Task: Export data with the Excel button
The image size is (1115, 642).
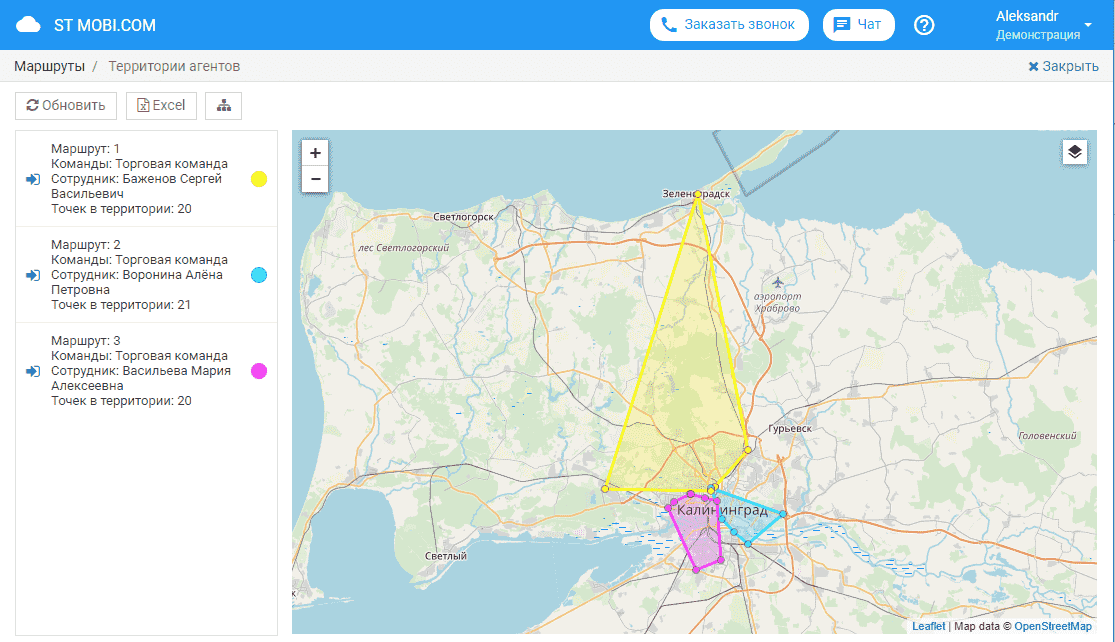Action: (161, 106)
